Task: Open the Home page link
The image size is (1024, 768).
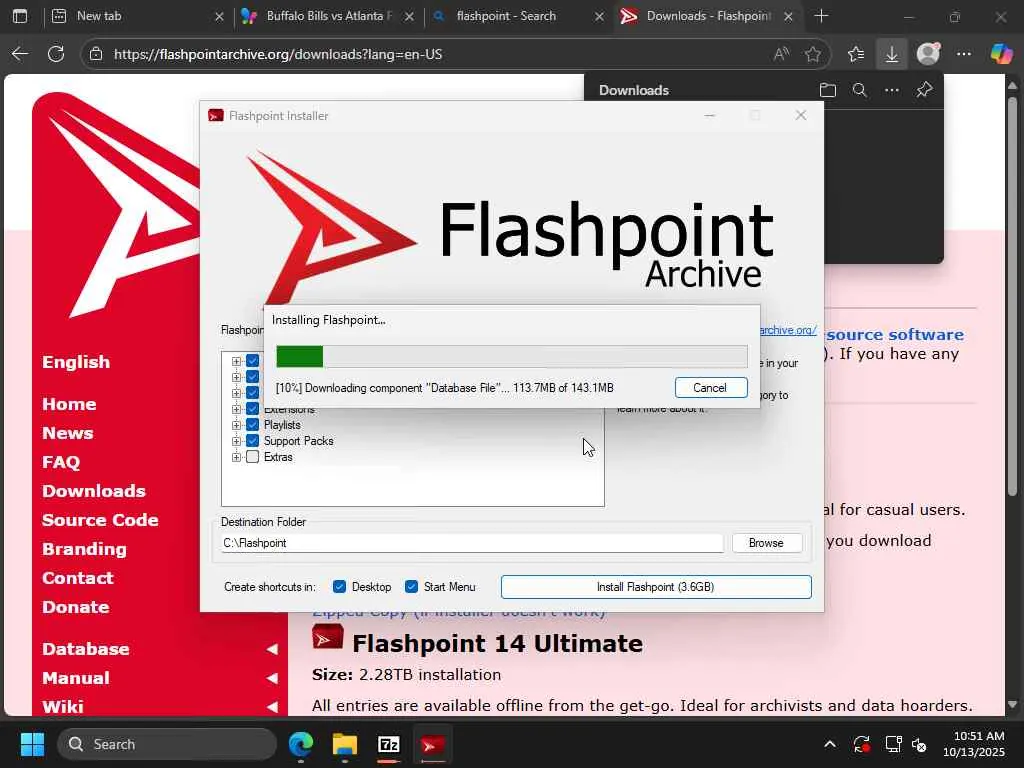Action: pos(69,404)
